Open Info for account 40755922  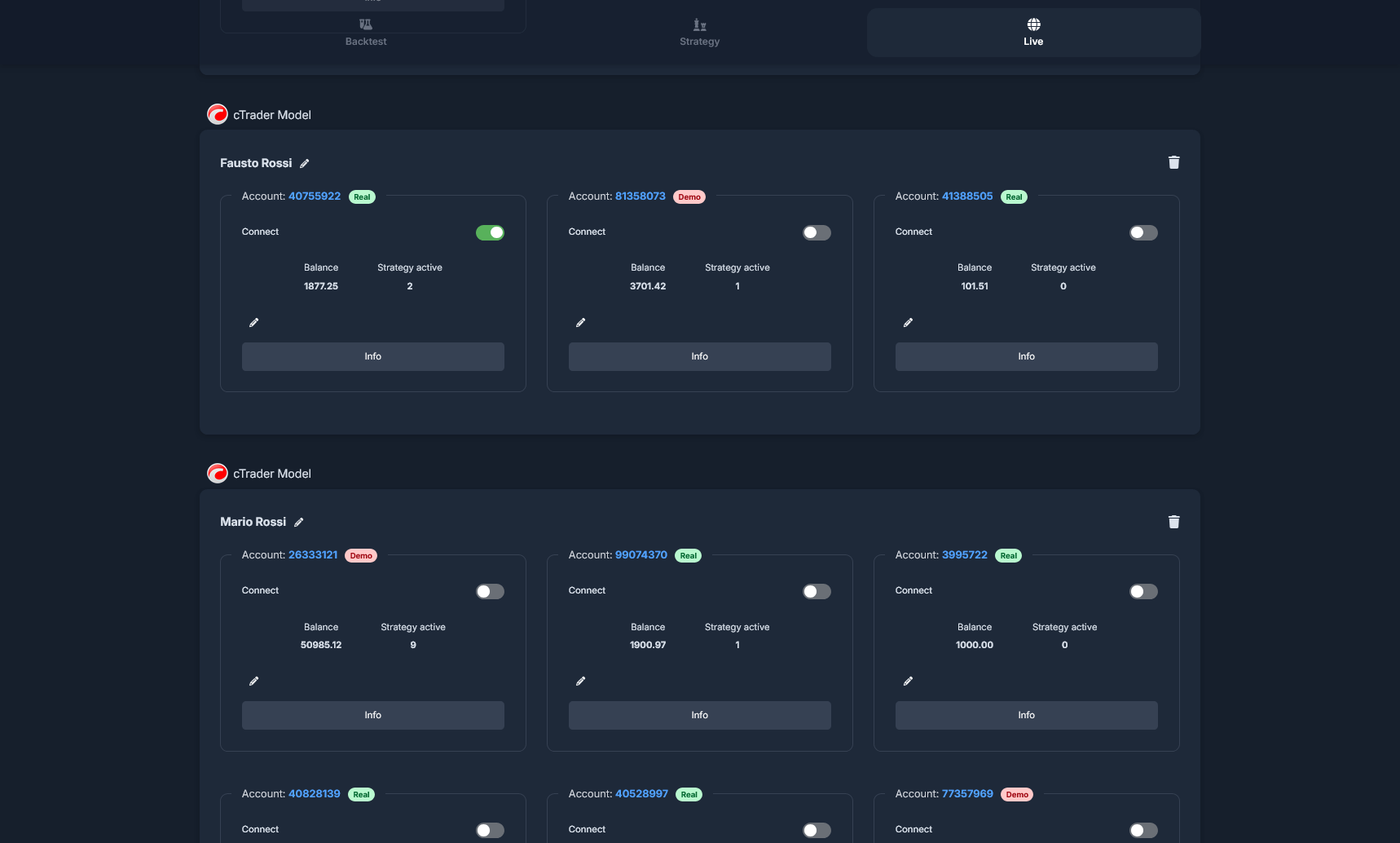373,356
